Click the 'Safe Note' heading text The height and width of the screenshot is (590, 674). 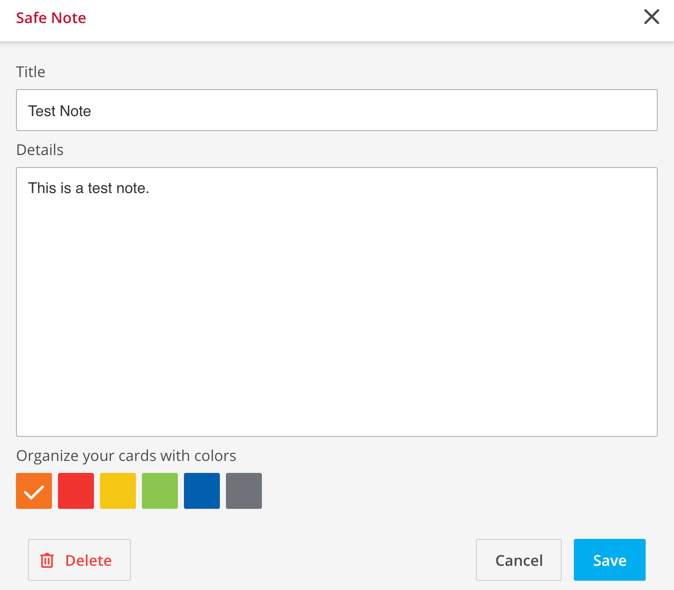point(51,18)
